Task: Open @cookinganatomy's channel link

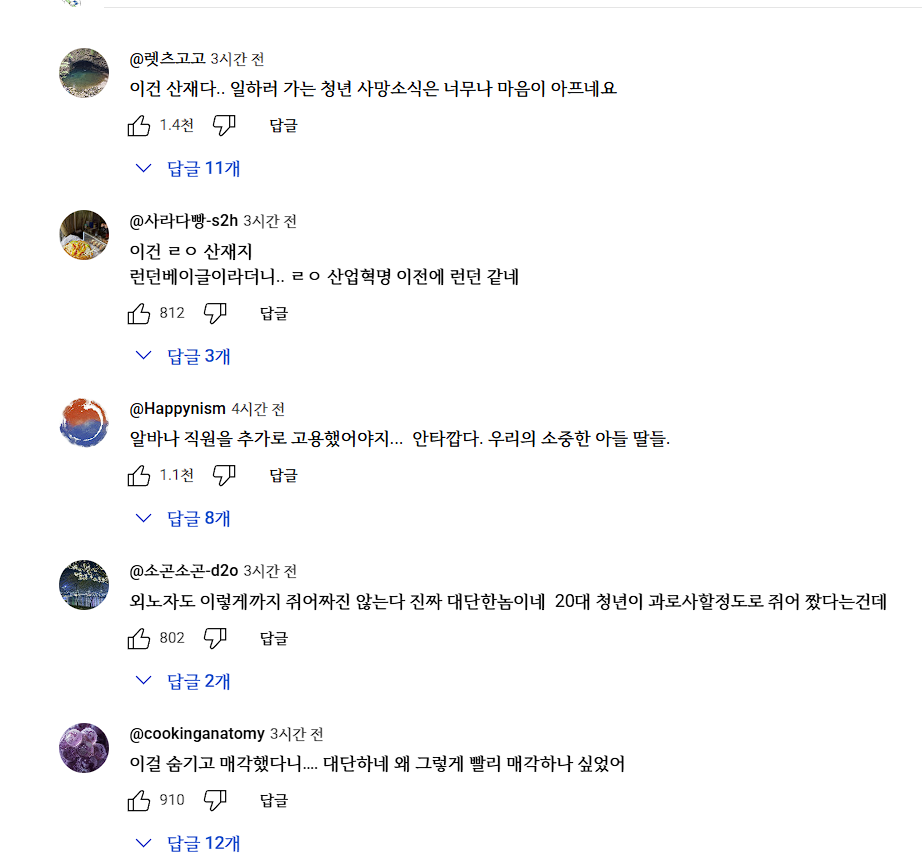Action: click(197, 734)
